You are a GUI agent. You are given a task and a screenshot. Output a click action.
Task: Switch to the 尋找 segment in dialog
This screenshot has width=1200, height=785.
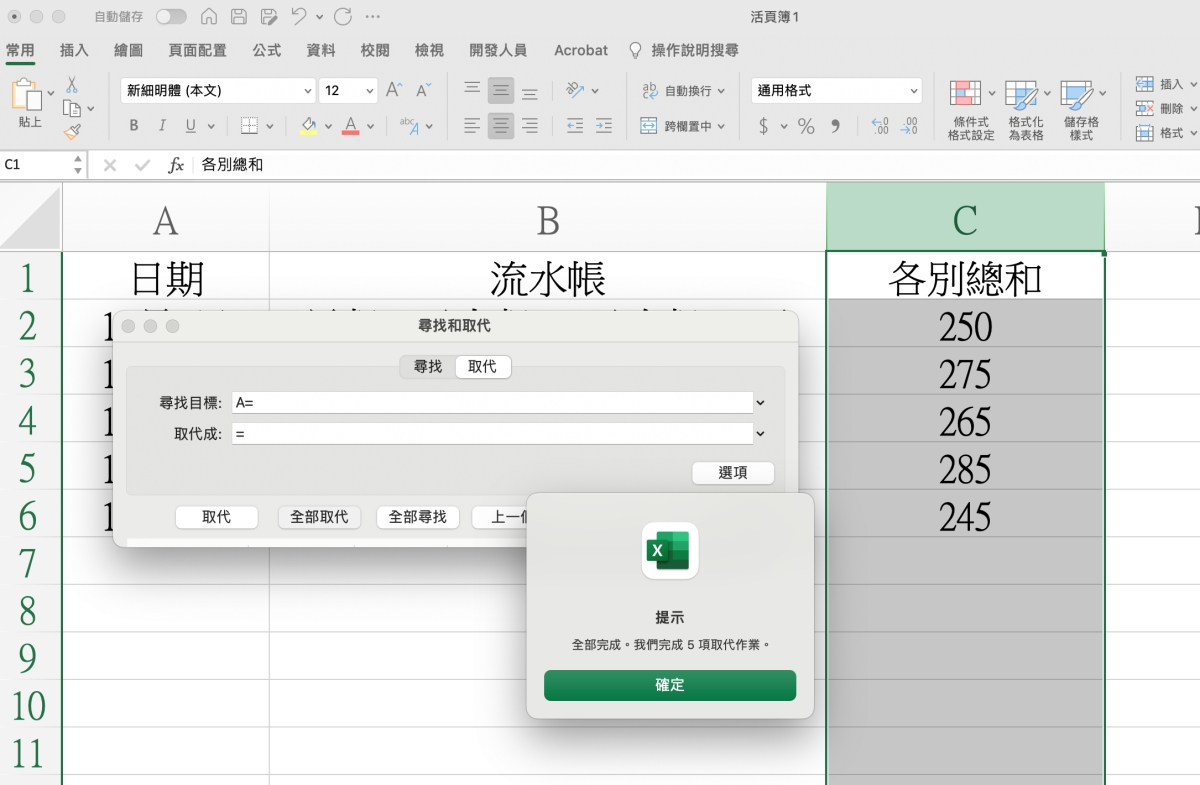(x=427, y=367)
